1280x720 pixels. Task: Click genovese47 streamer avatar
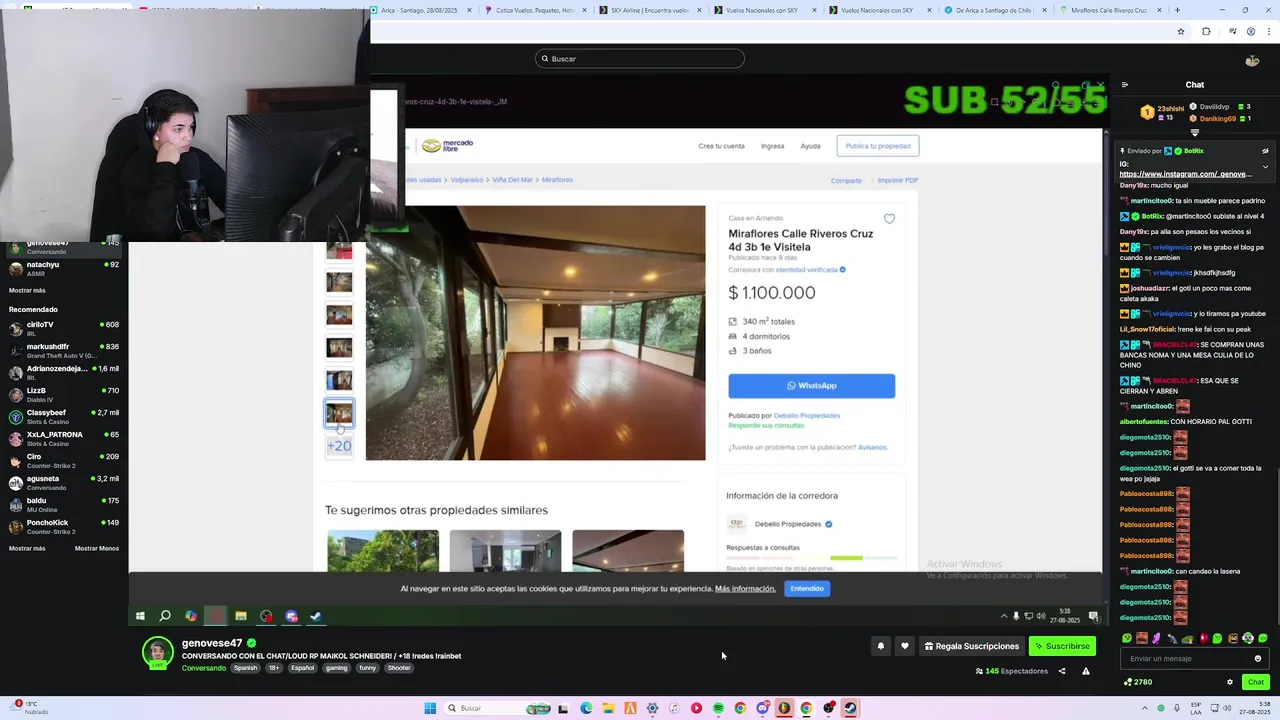(x=157, y=652)
